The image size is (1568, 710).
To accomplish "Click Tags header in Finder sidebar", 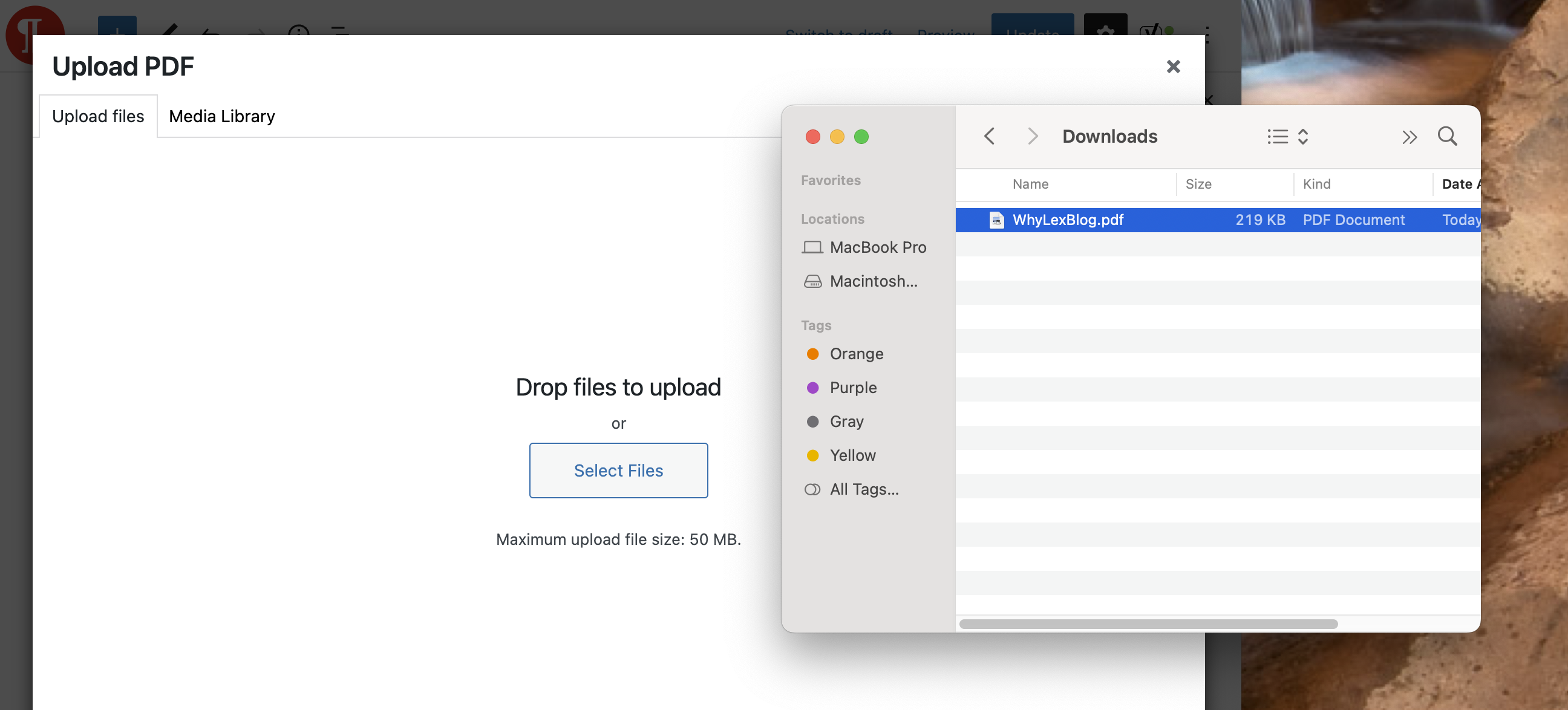I will tap(815, 325).
